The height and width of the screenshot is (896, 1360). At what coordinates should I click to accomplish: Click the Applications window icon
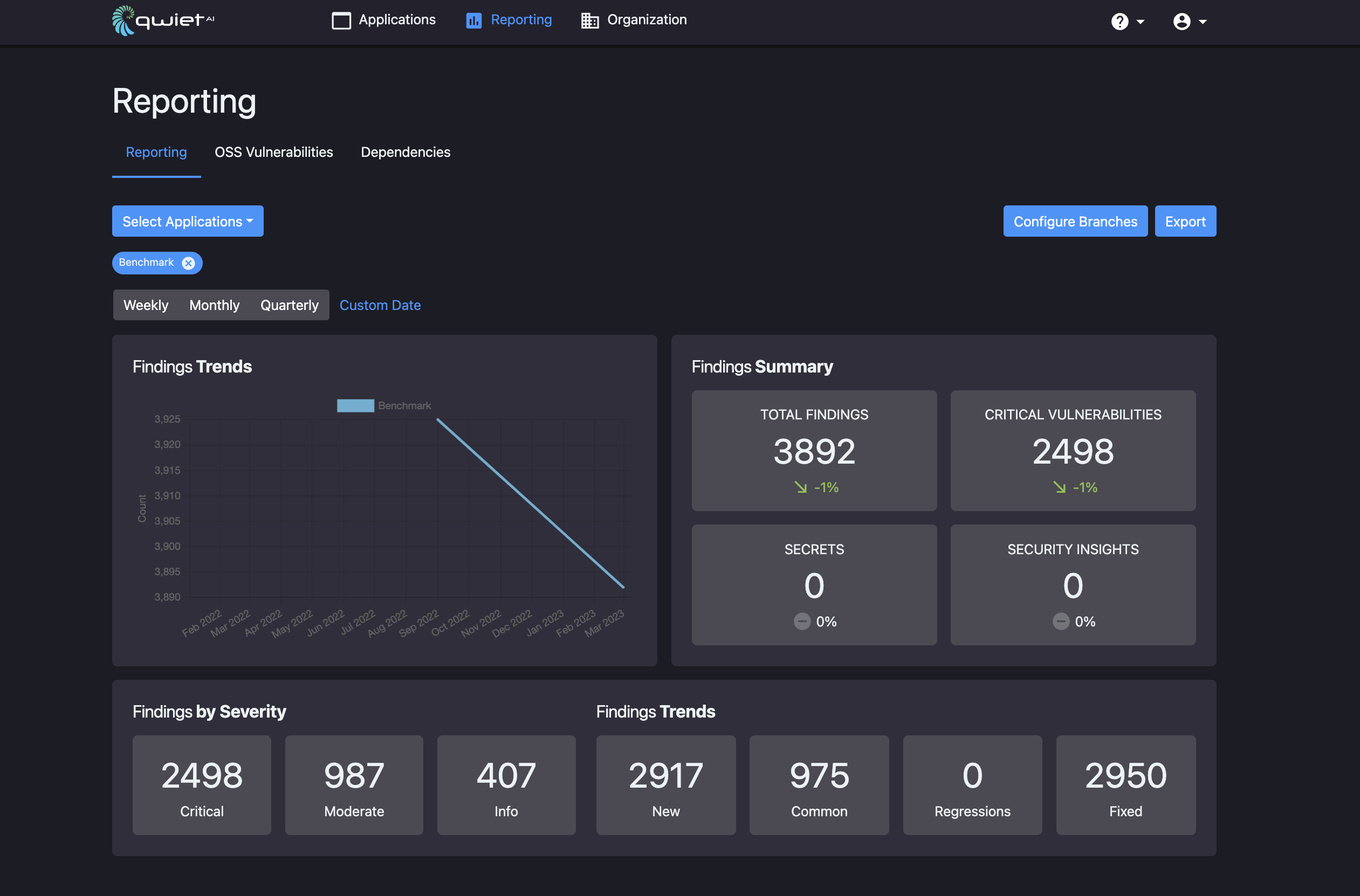tap(341, 20)
